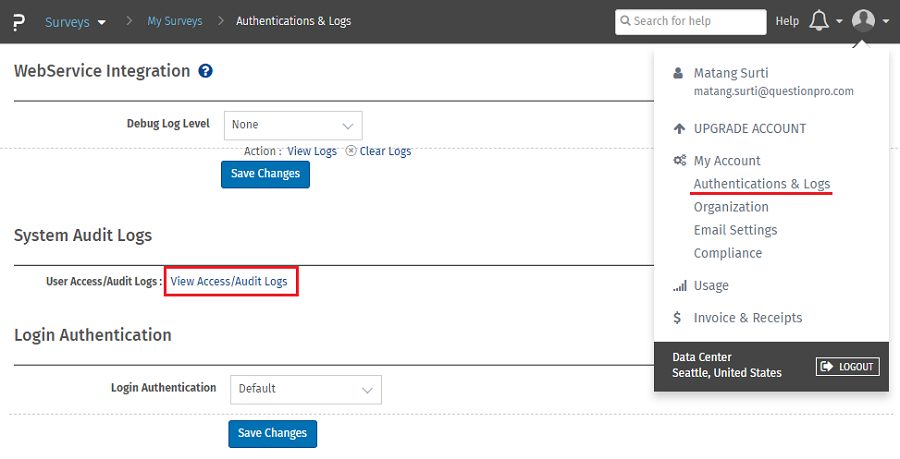The image size is (900, 459).
Task: Select Authentications & Logs menu item
Action: [x=761, y=184]
